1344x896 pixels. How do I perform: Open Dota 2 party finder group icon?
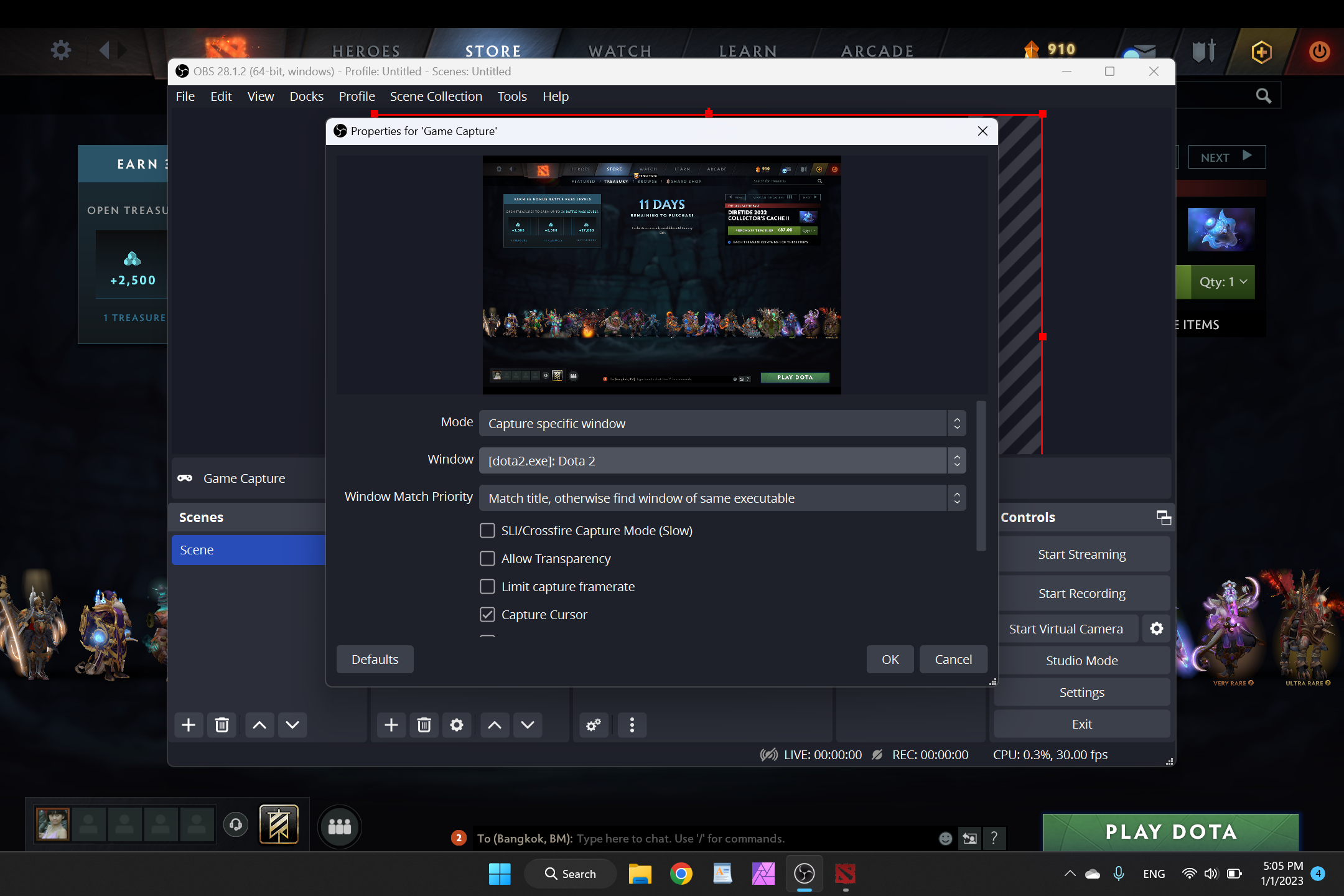tap(340, 826)
